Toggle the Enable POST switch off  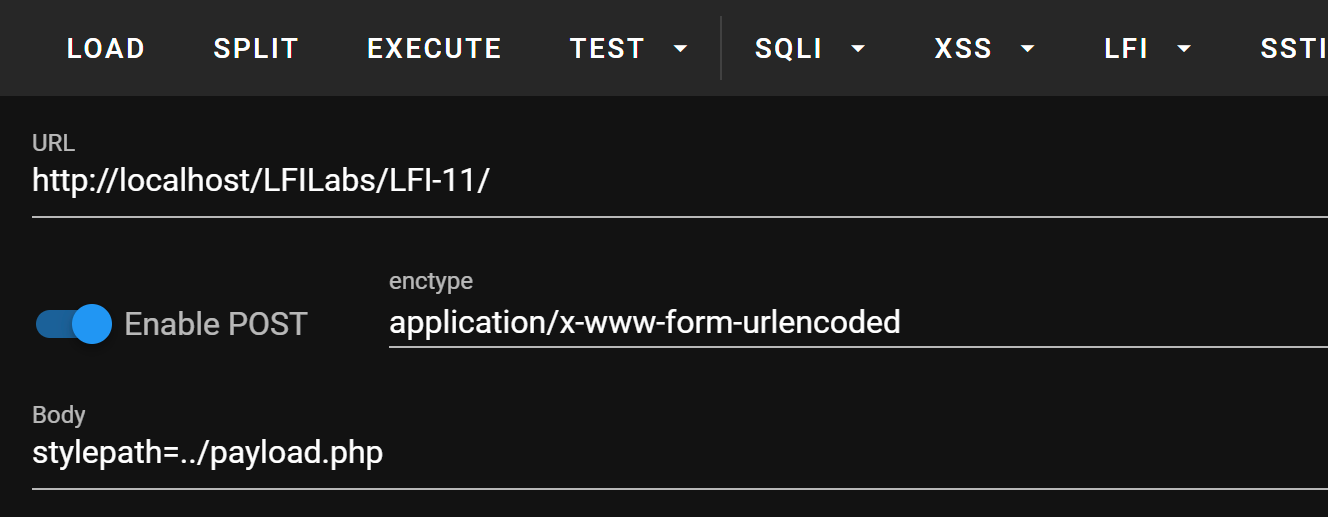73,324
